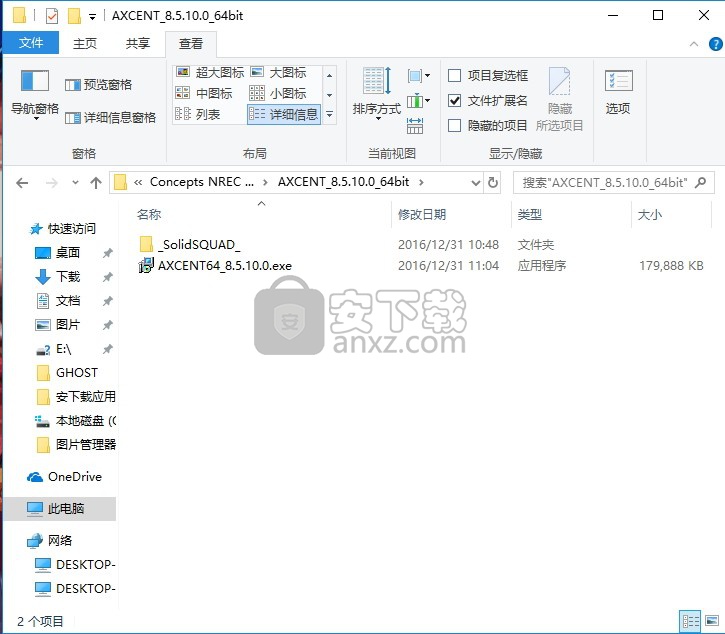Open Sort by (排序方式) menu
Image resolution: width=725 pixels, height=634 pixels.
click(377, 94)
